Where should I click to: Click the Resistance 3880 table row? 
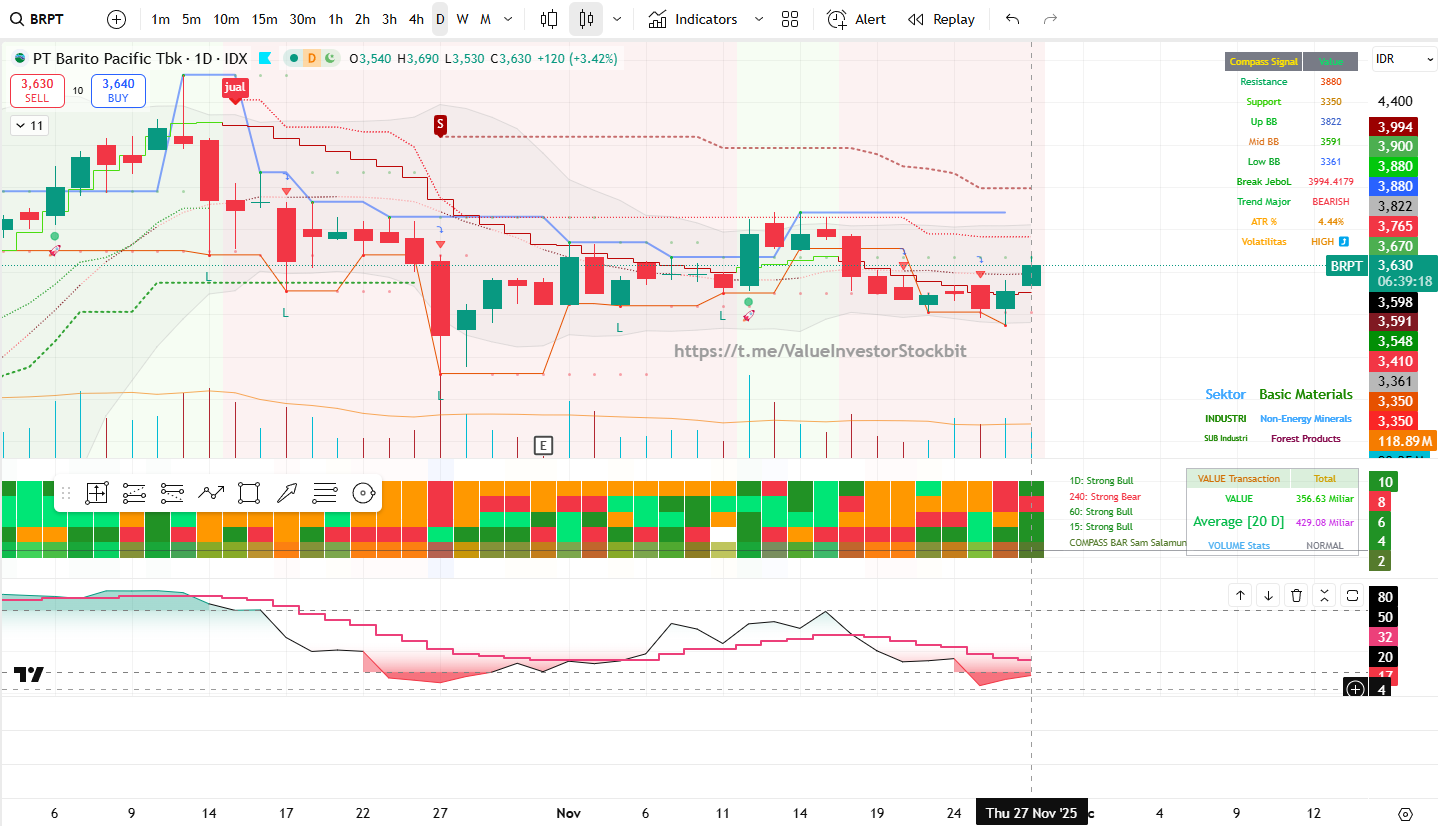click(1291, 82)
